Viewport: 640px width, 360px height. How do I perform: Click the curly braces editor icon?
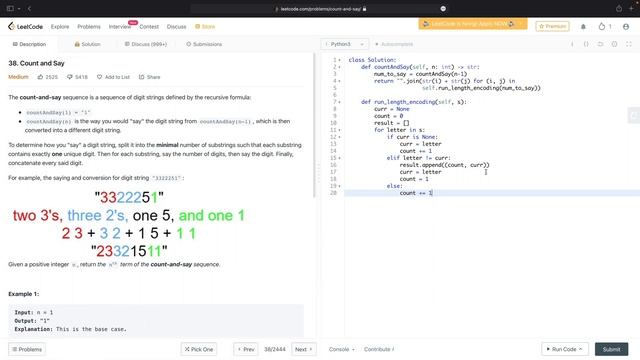coord(586,44)
